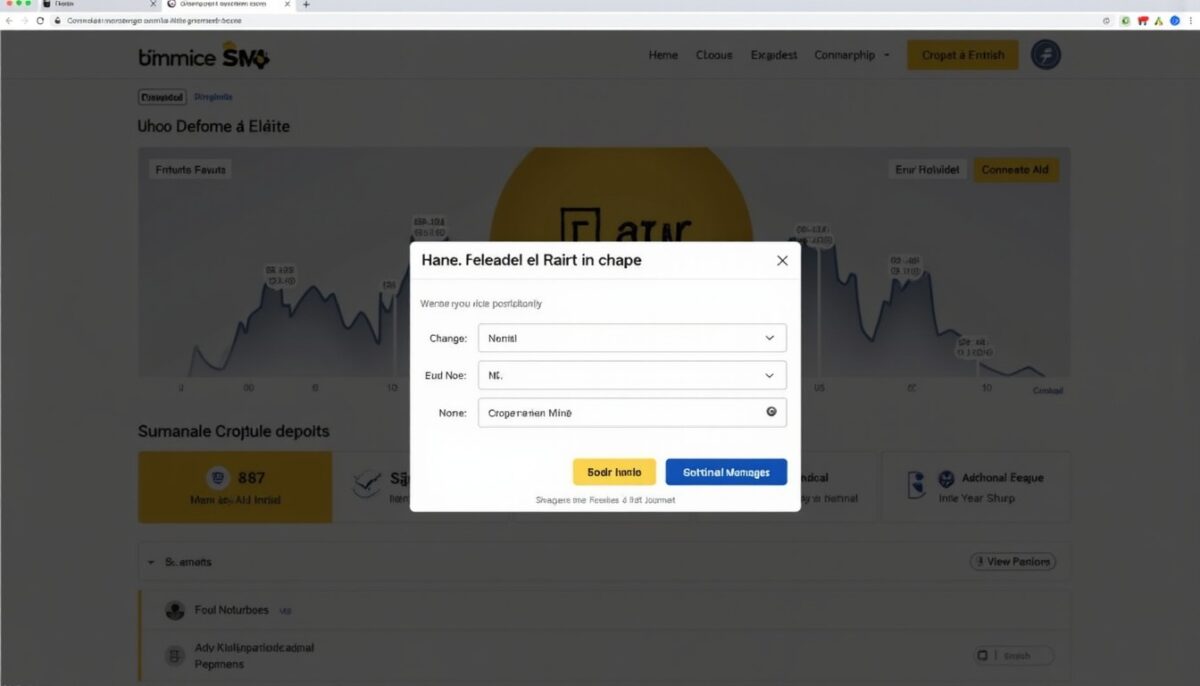Image resolution: width=1200 pixels, height=686 pixels.
Task: Click the yellow triangle Drive extension icon
Action: tap(1157, 20)
